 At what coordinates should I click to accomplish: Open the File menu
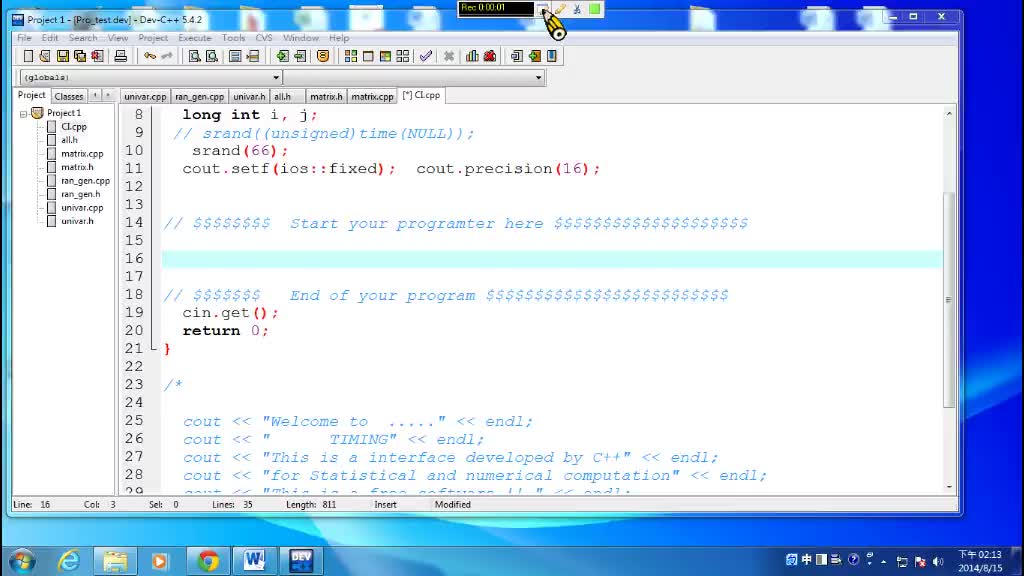coord(24,38)
